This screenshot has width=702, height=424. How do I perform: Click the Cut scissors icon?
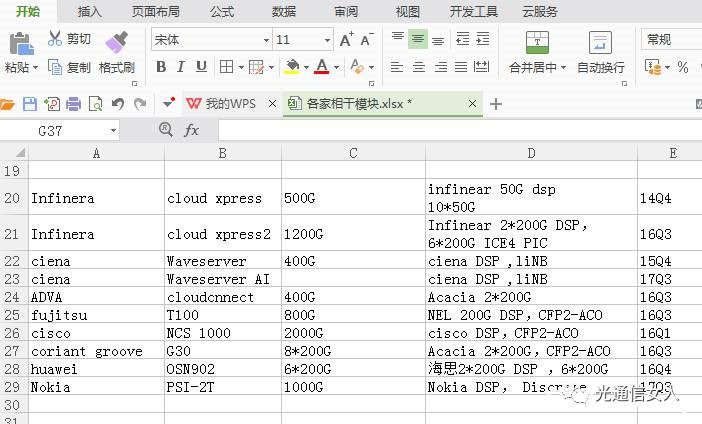pyautogui.click(x=55, y=39)
